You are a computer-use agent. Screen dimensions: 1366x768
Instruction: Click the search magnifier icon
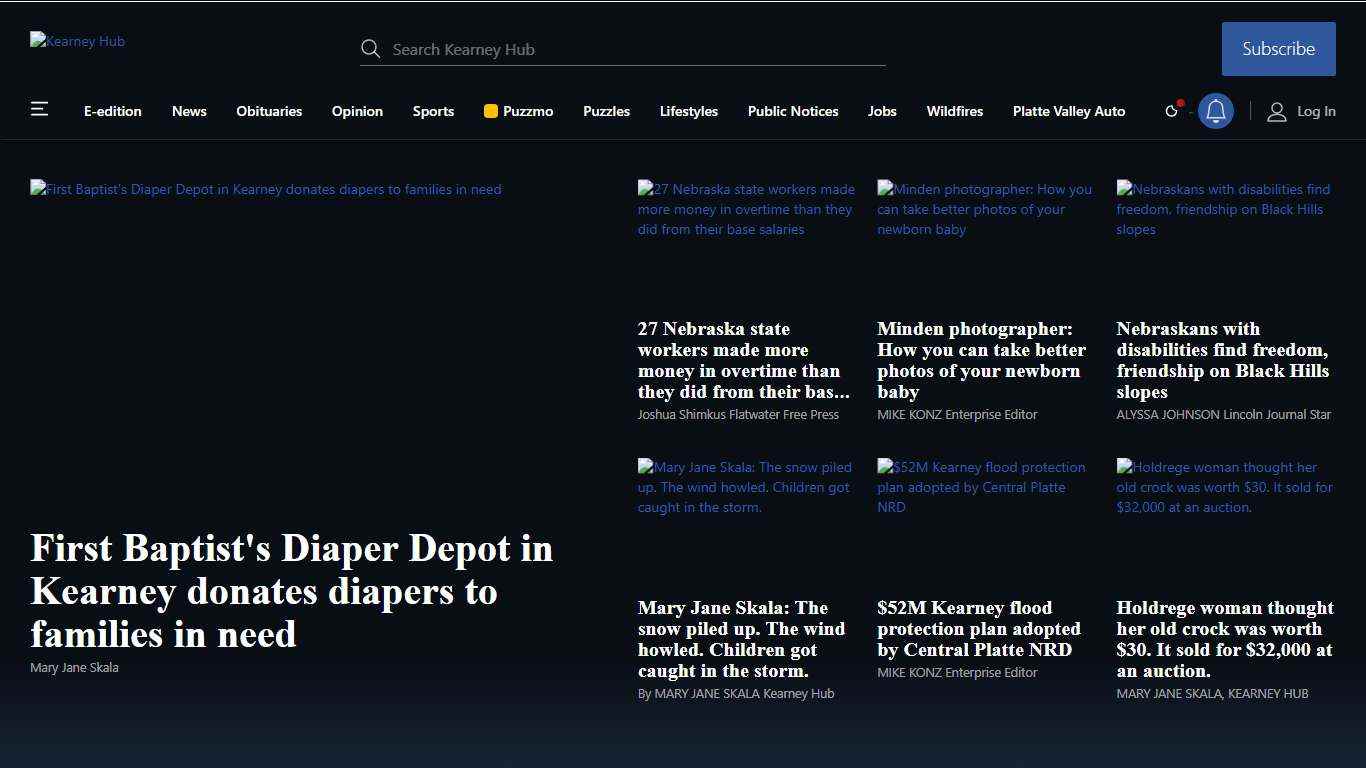[x=370, y=49]
